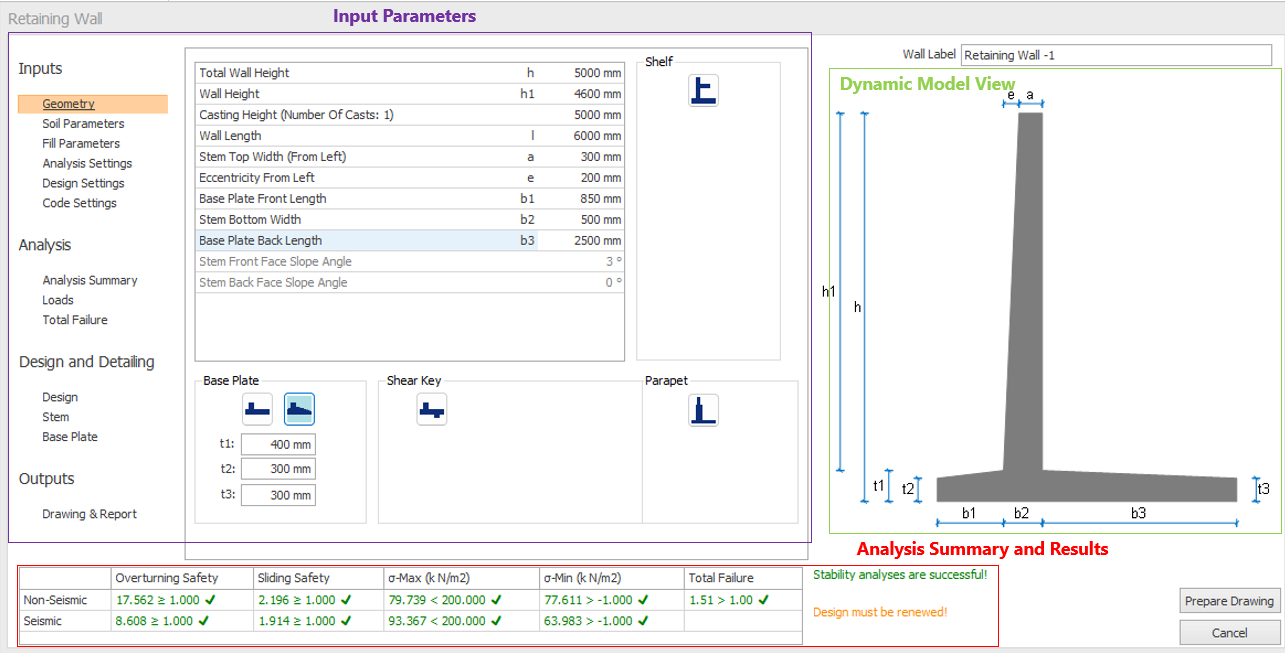The image size is (1285, 653).
Task: Click the Cancel button
Action: coord(1229,633)
